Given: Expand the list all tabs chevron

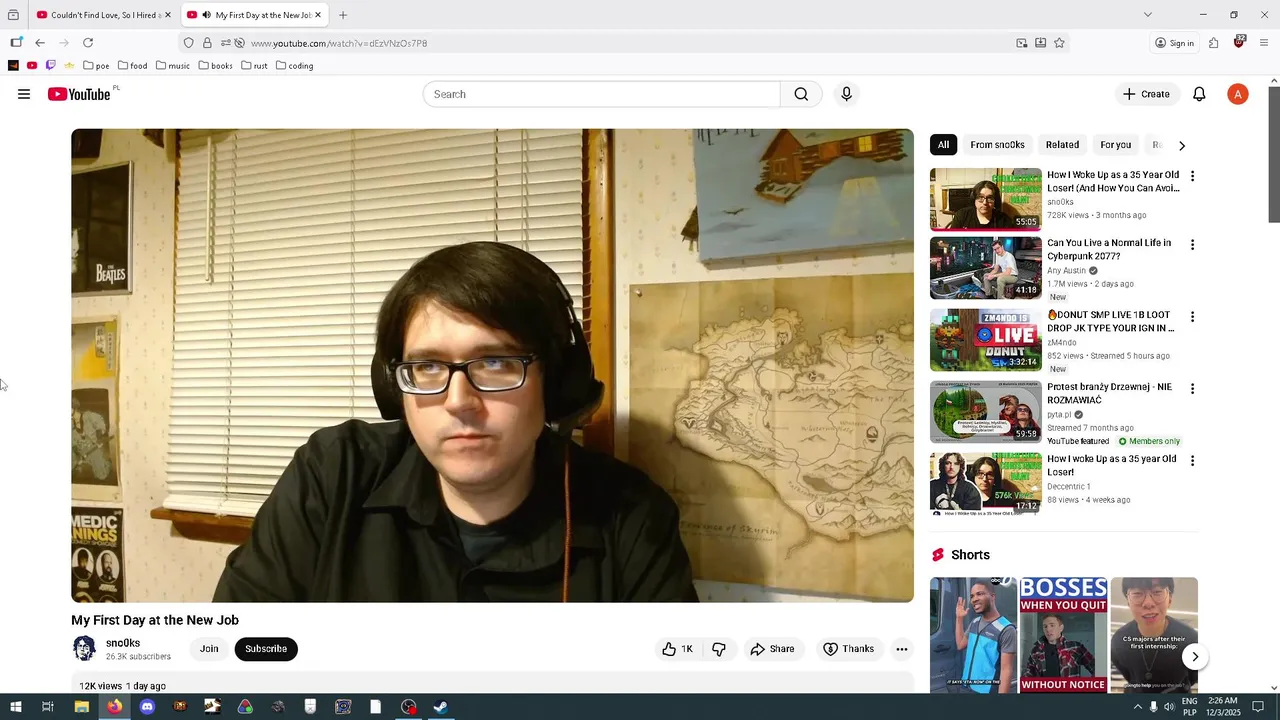Looking at the screenshot, I should 1147,15.
